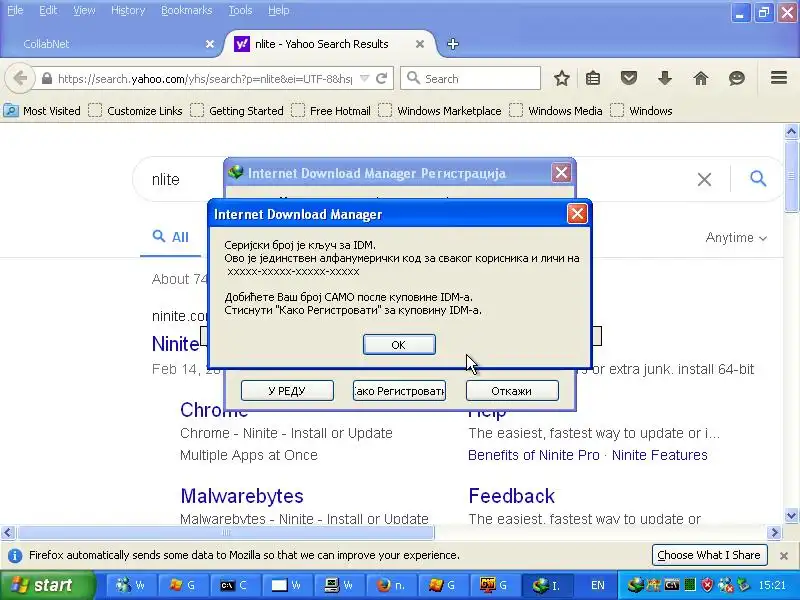This screenshot has width=800, height=600.
Task: Open the Downloads arrow icon
Action: (665, 79)
